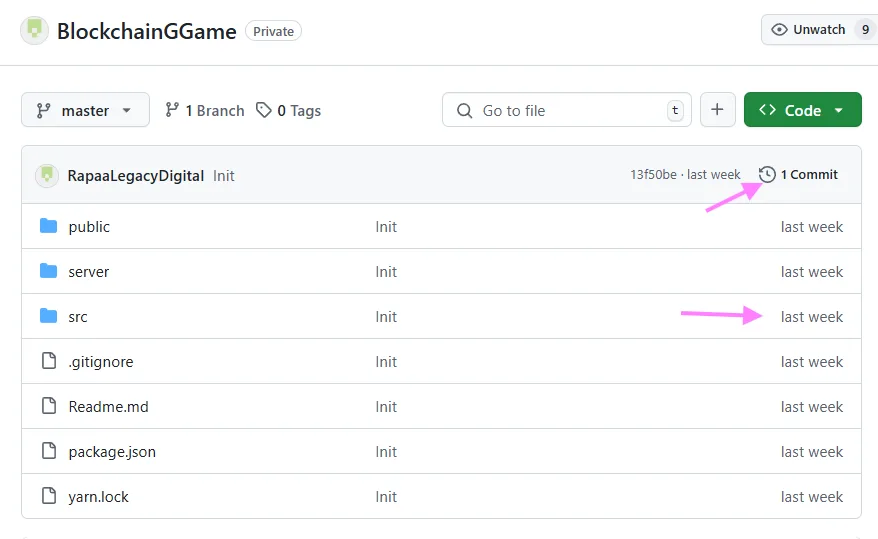The height and width of the screenshot is (539, 878).
Task: Click the repository owner avatar beside BlockchainGGame
Action: (34, 30)
